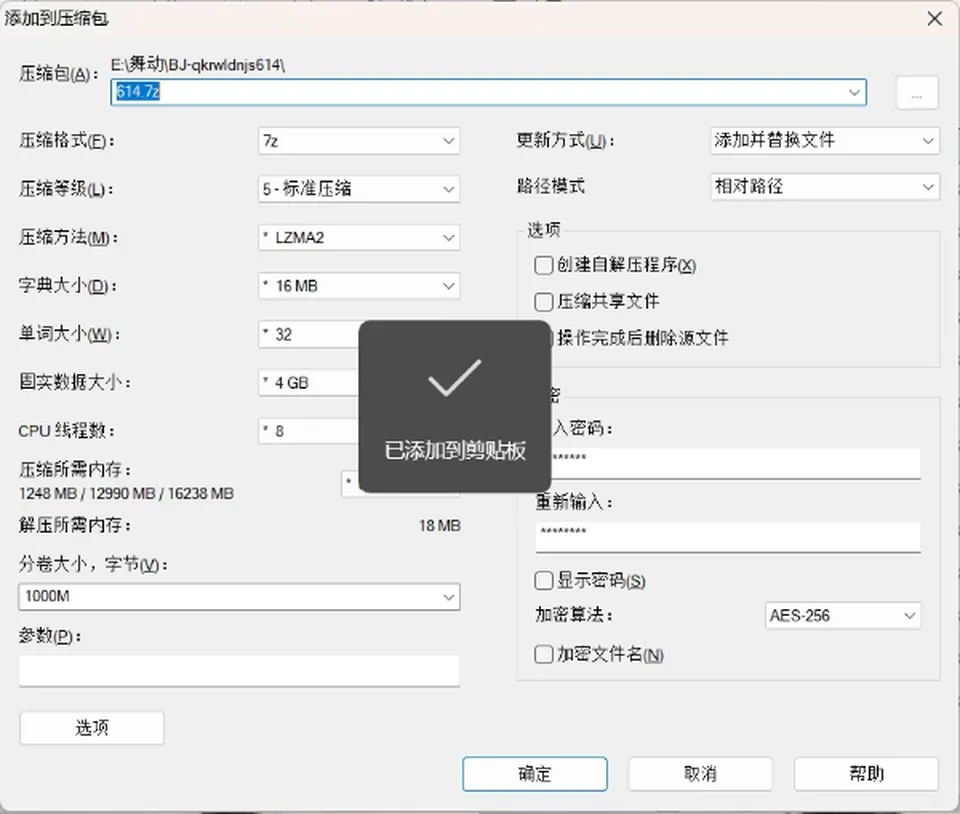Click the 18 MB decompression memory value
This screenshot has width=960, height=814.
tap(440, 526)
